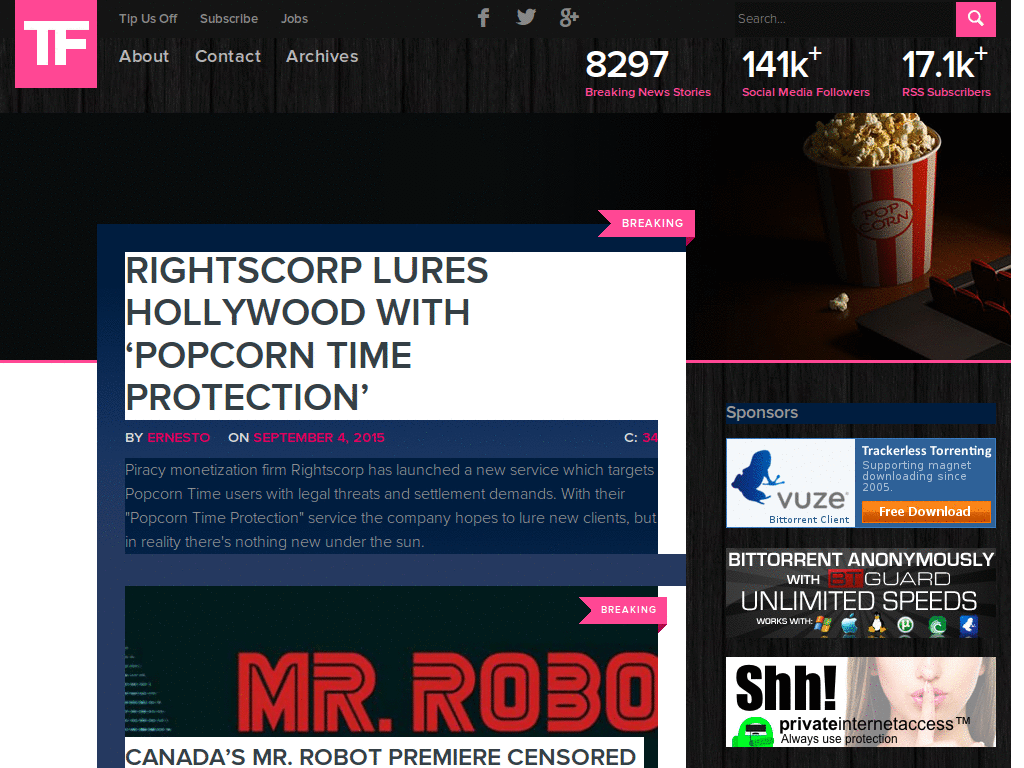Open the Tip Us Off link

148,19
